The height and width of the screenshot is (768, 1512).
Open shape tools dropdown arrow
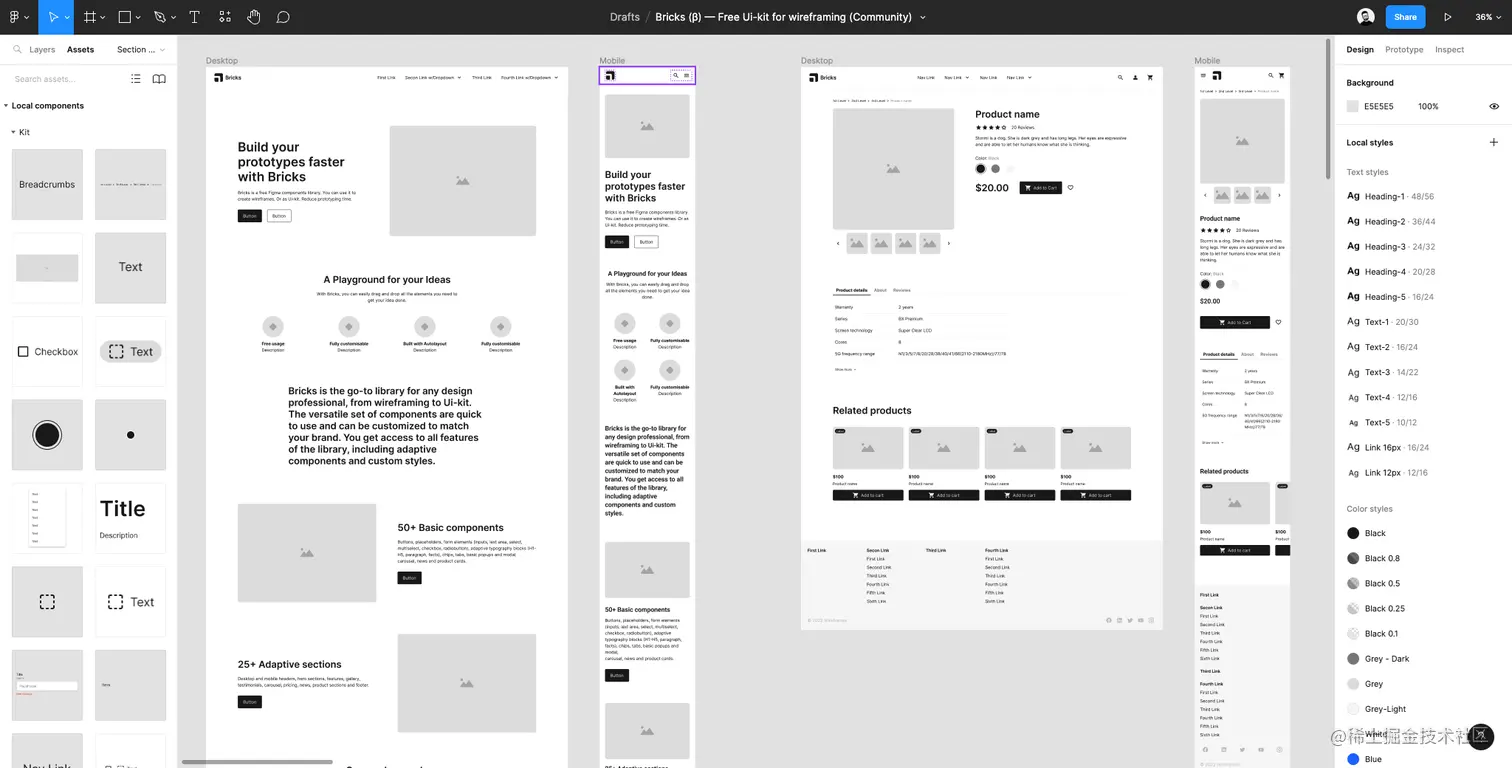tap(139, 18)
